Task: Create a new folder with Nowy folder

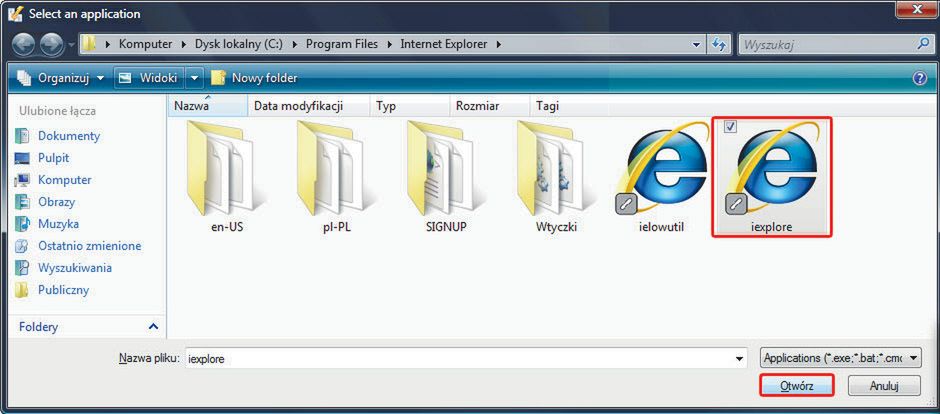Action: click(253, 78)
